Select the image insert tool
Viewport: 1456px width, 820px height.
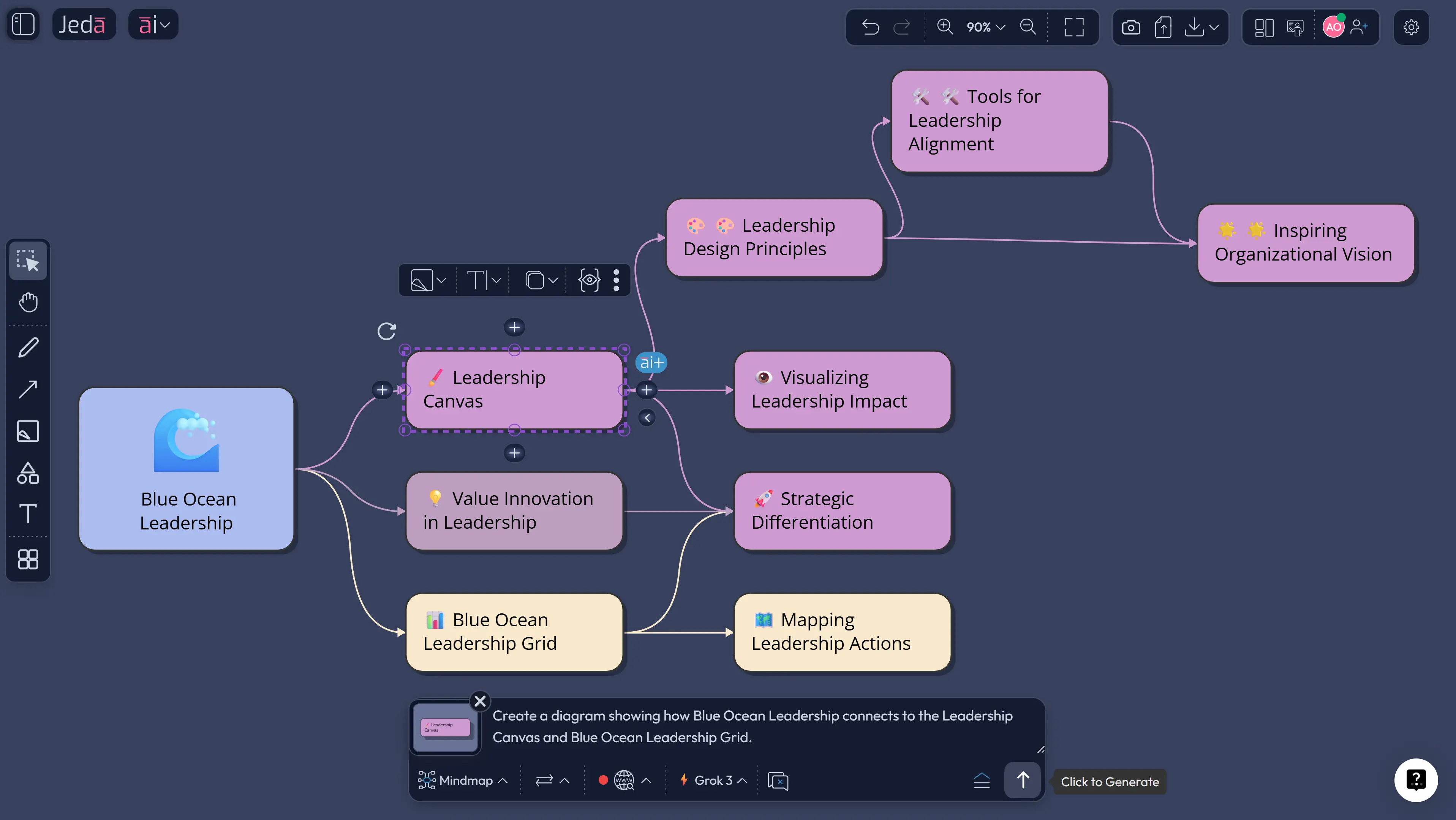coord(28,431)
